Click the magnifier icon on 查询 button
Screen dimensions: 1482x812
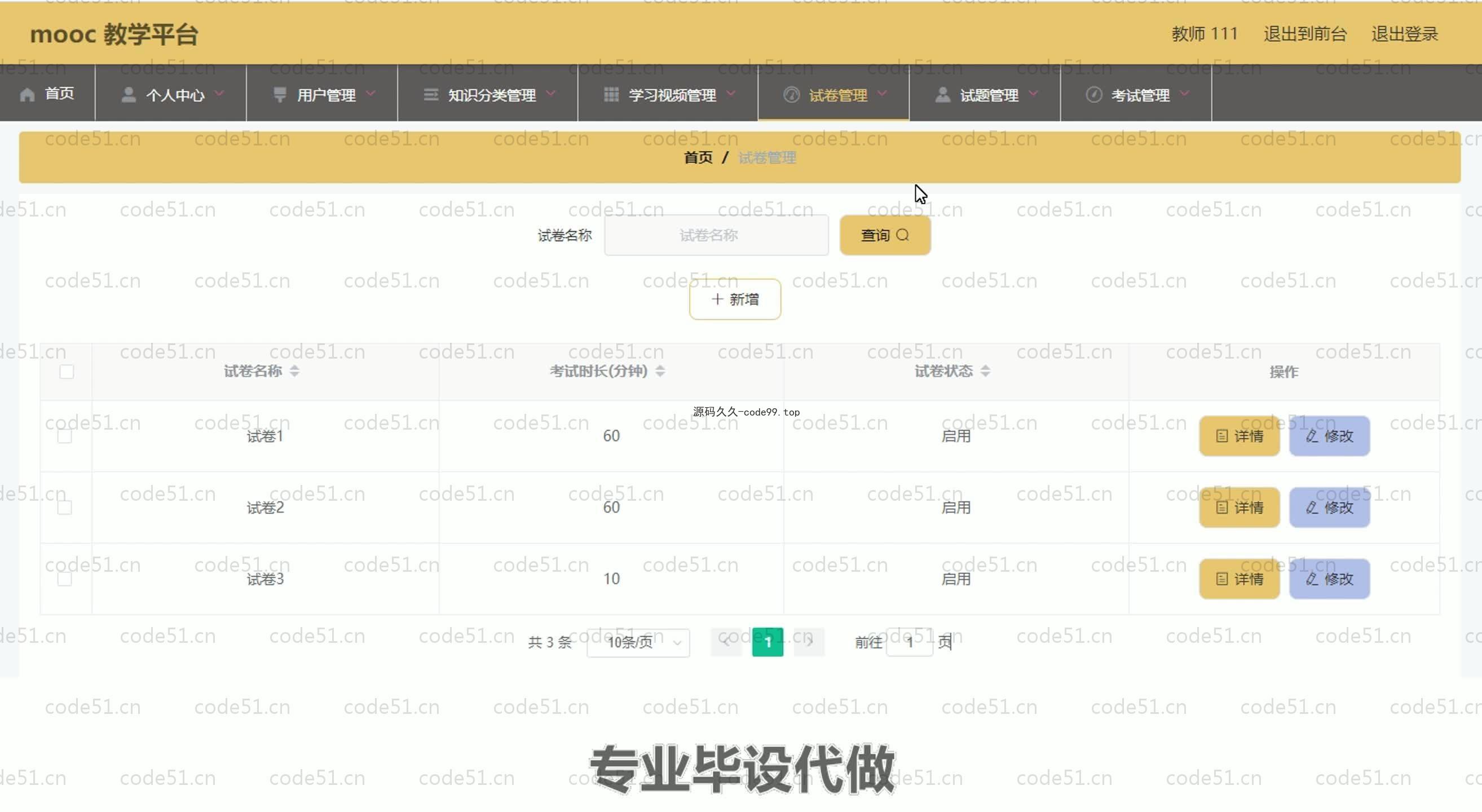click(x=903, y=235)
